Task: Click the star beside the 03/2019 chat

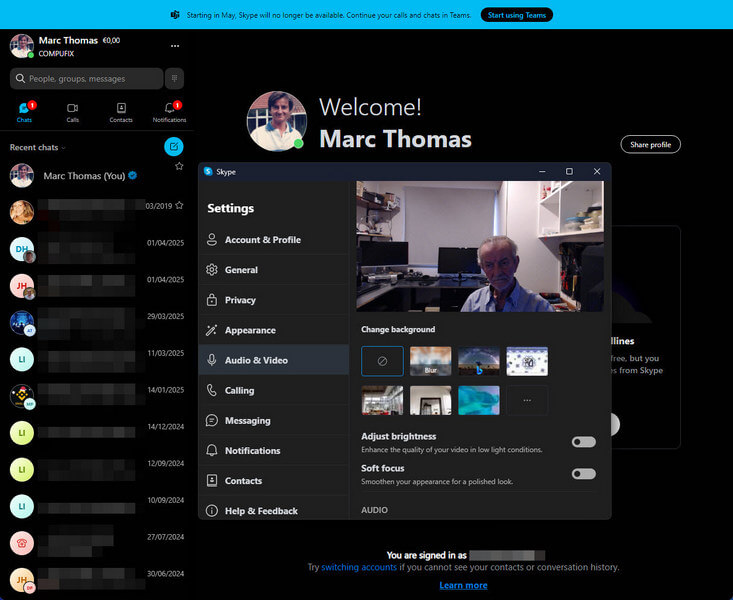Action: click(179, 205)
